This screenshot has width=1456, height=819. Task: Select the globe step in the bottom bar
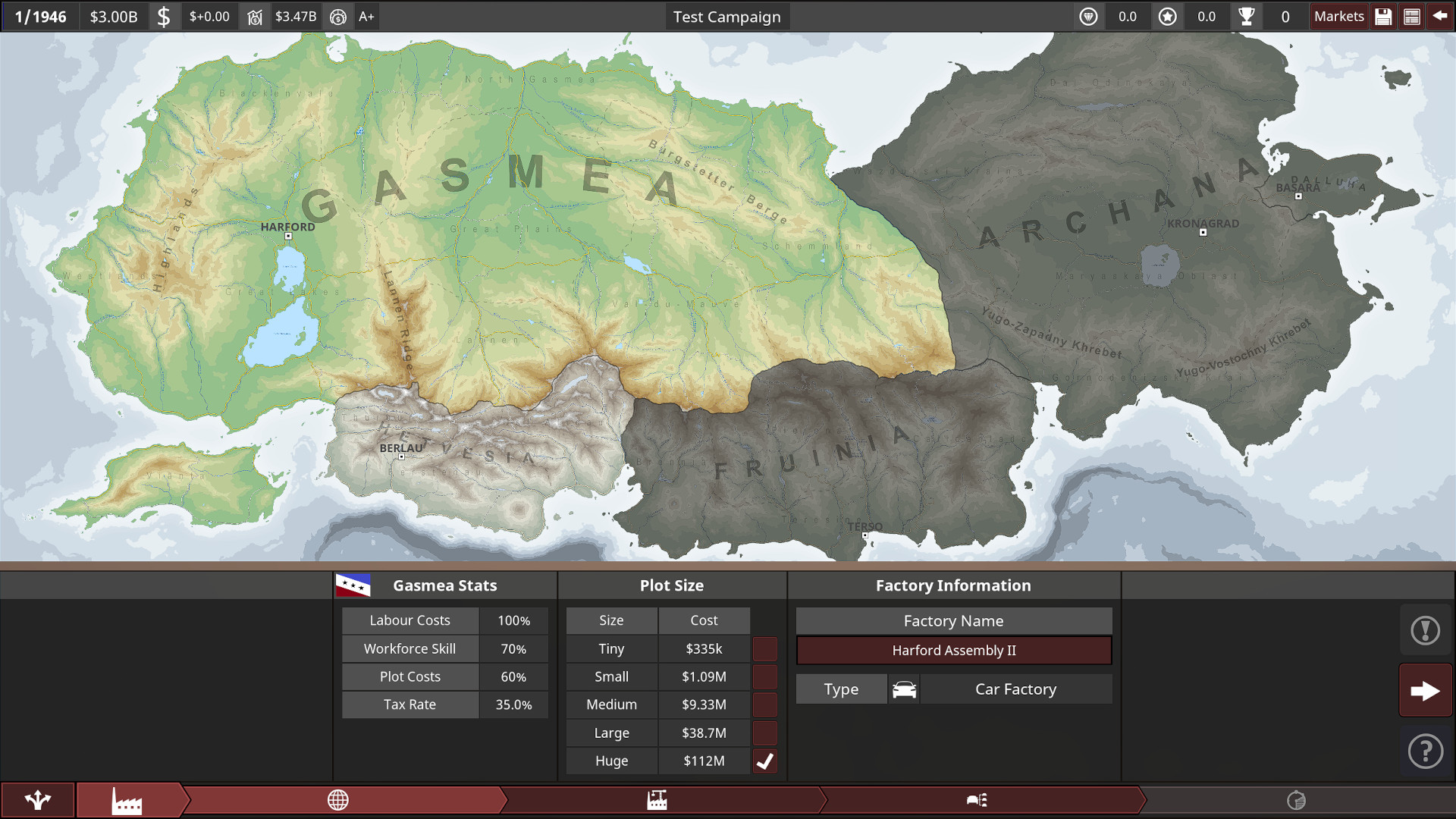pyautogui.click(x=338, y=800)
